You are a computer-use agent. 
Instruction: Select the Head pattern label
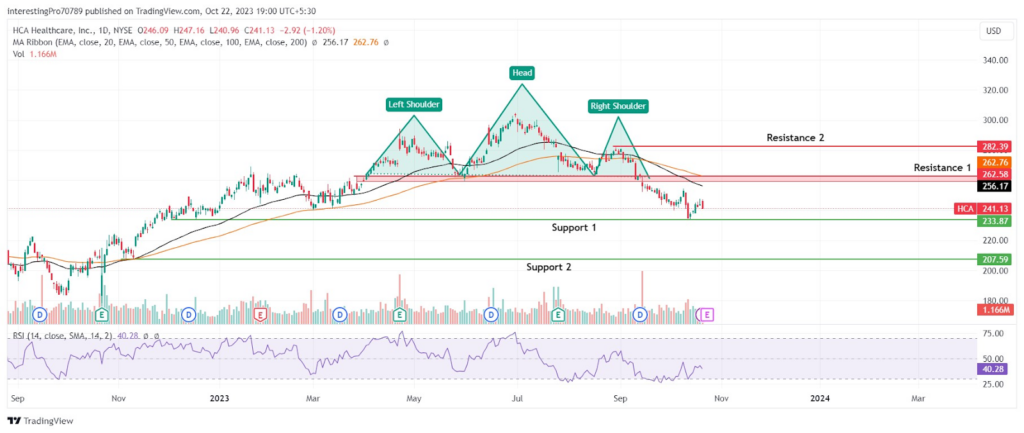(x=523, y=74)
